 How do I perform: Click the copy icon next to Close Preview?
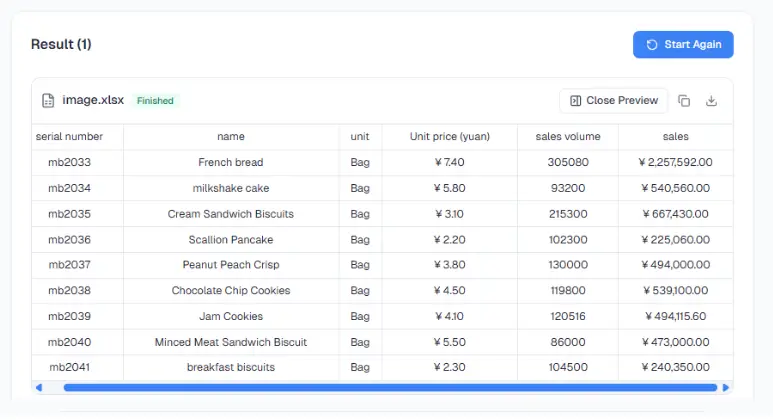pos(684,100)
